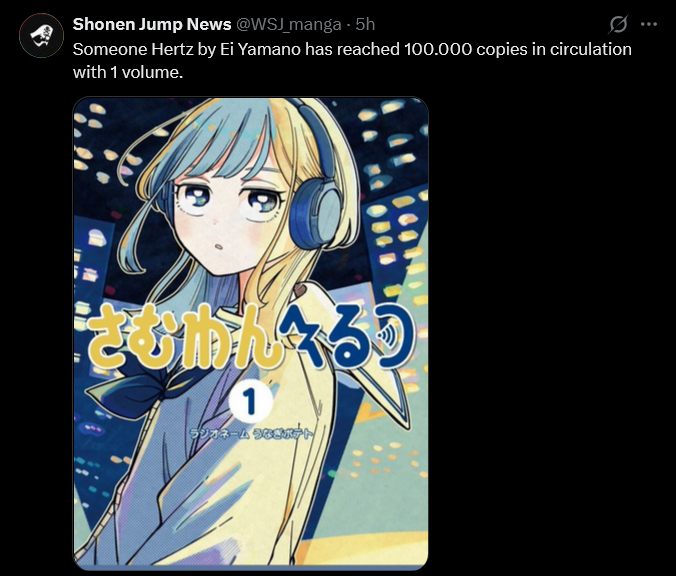
Task: Click the small subtitle ラジオネーム うなぎポテト
Action: coord(250,433)
